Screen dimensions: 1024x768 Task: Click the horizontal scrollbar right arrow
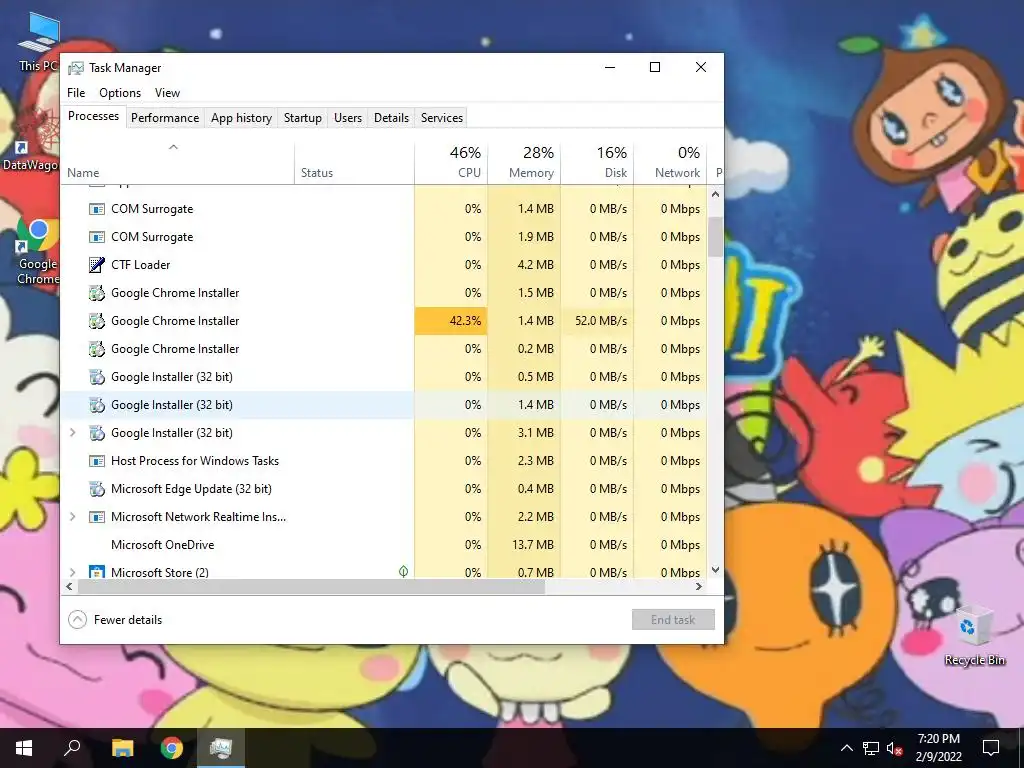699,586
